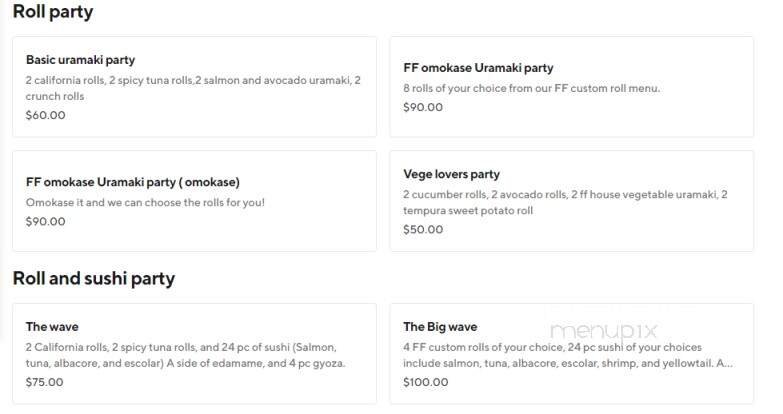This screenshot has width=783, height=414.
Task: Select The Big wave title
Action: point(440,327)
